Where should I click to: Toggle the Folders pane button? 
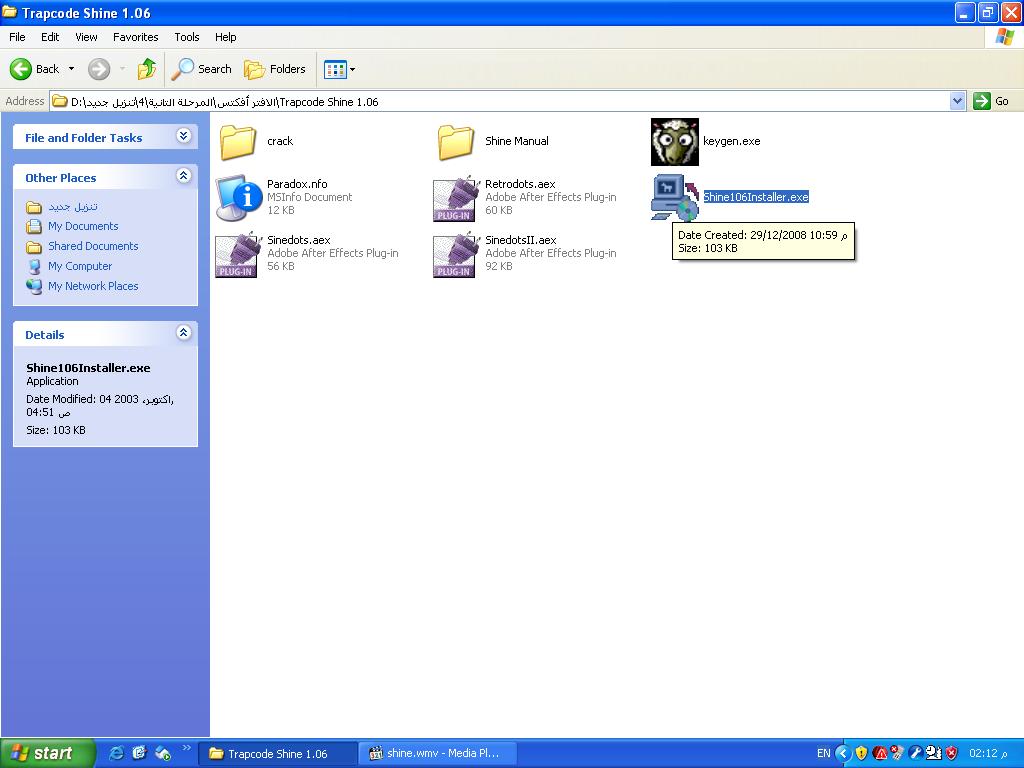pos(274,69)
